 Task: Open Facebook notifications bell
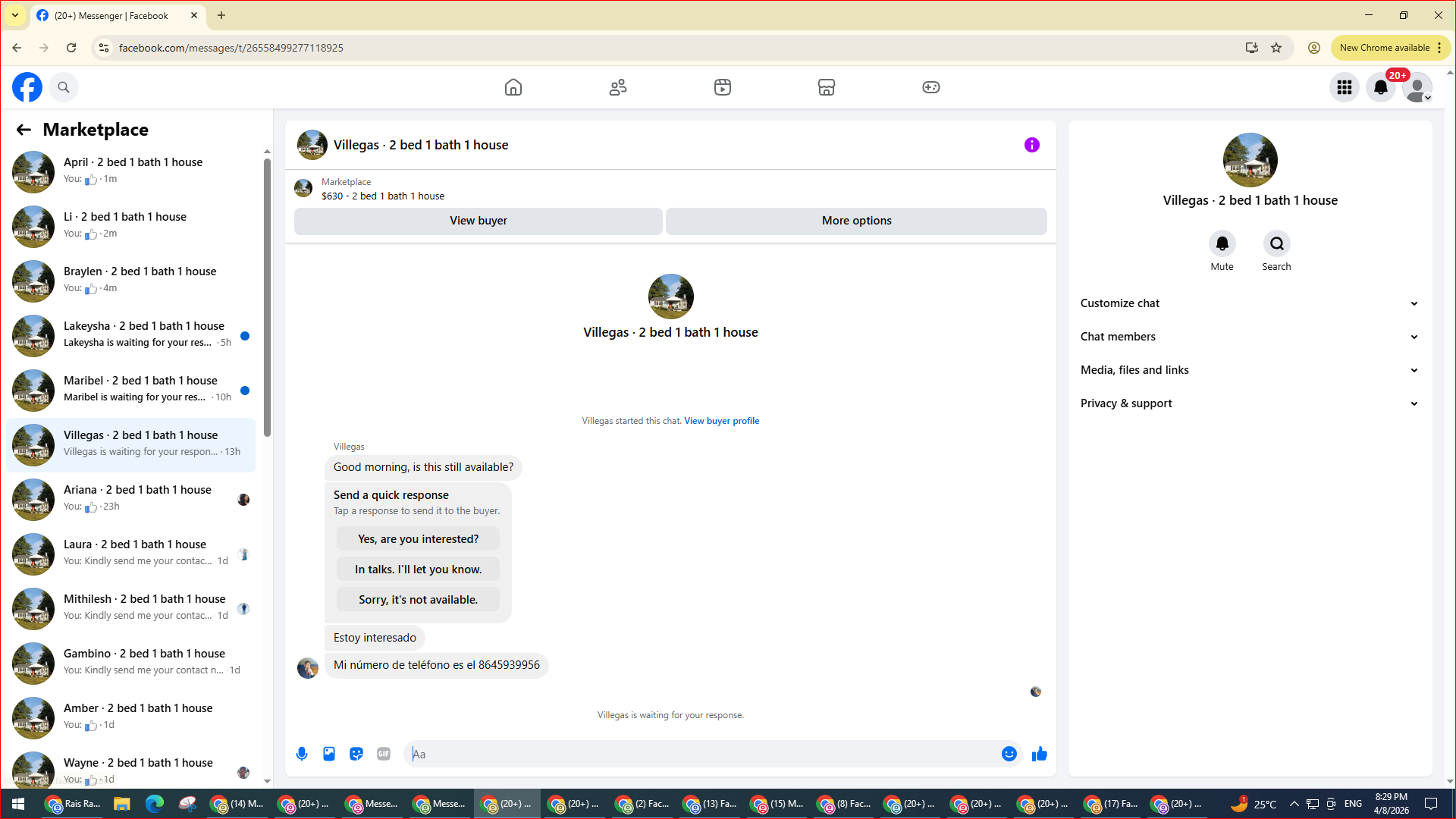(1380, 87)
